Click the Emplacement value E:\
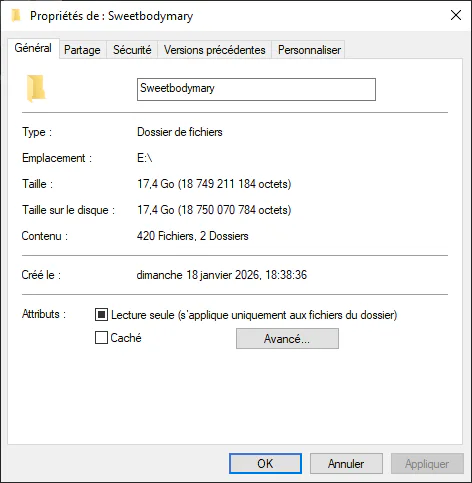The height and width of the screenshot is (483, 472). click(145, 158)
